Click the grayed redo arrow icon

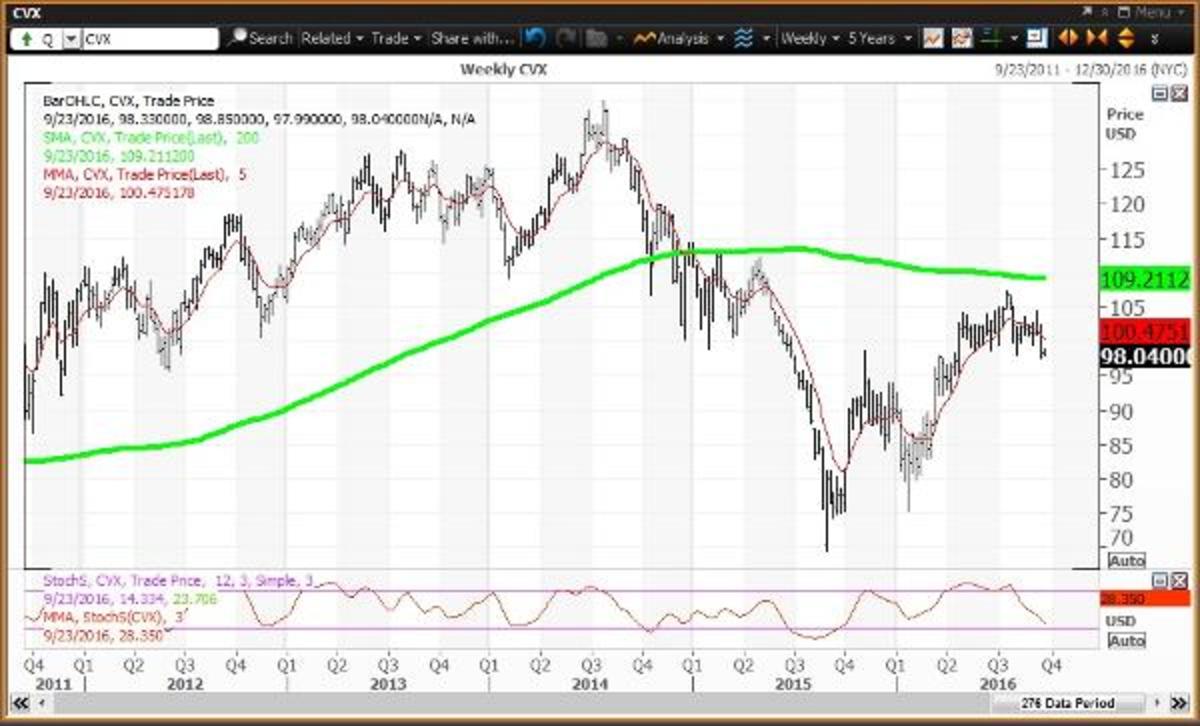coord(566,39)
